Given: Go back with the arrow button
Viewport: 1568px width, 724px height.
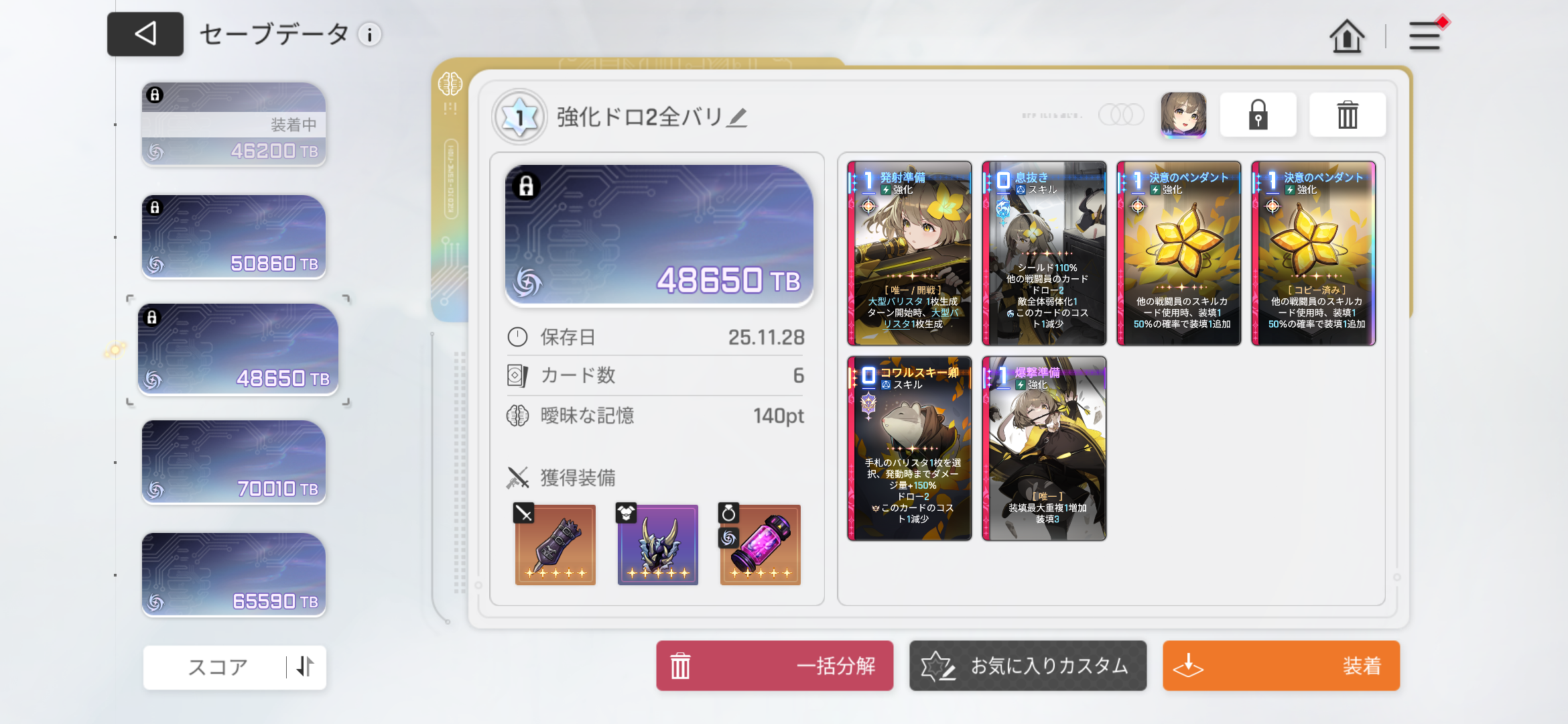Looking at the screenshot, I should 145,34.
